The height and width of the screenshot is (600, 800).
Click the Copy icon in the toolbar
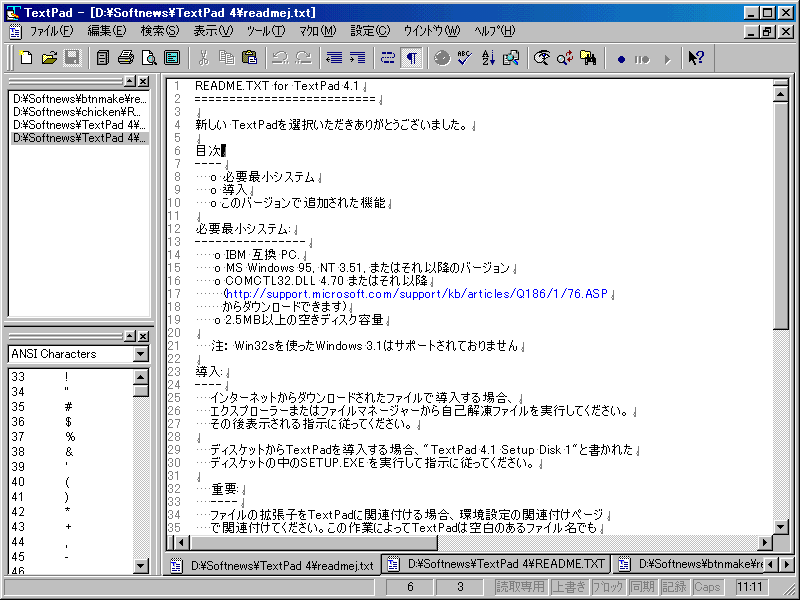226,58
